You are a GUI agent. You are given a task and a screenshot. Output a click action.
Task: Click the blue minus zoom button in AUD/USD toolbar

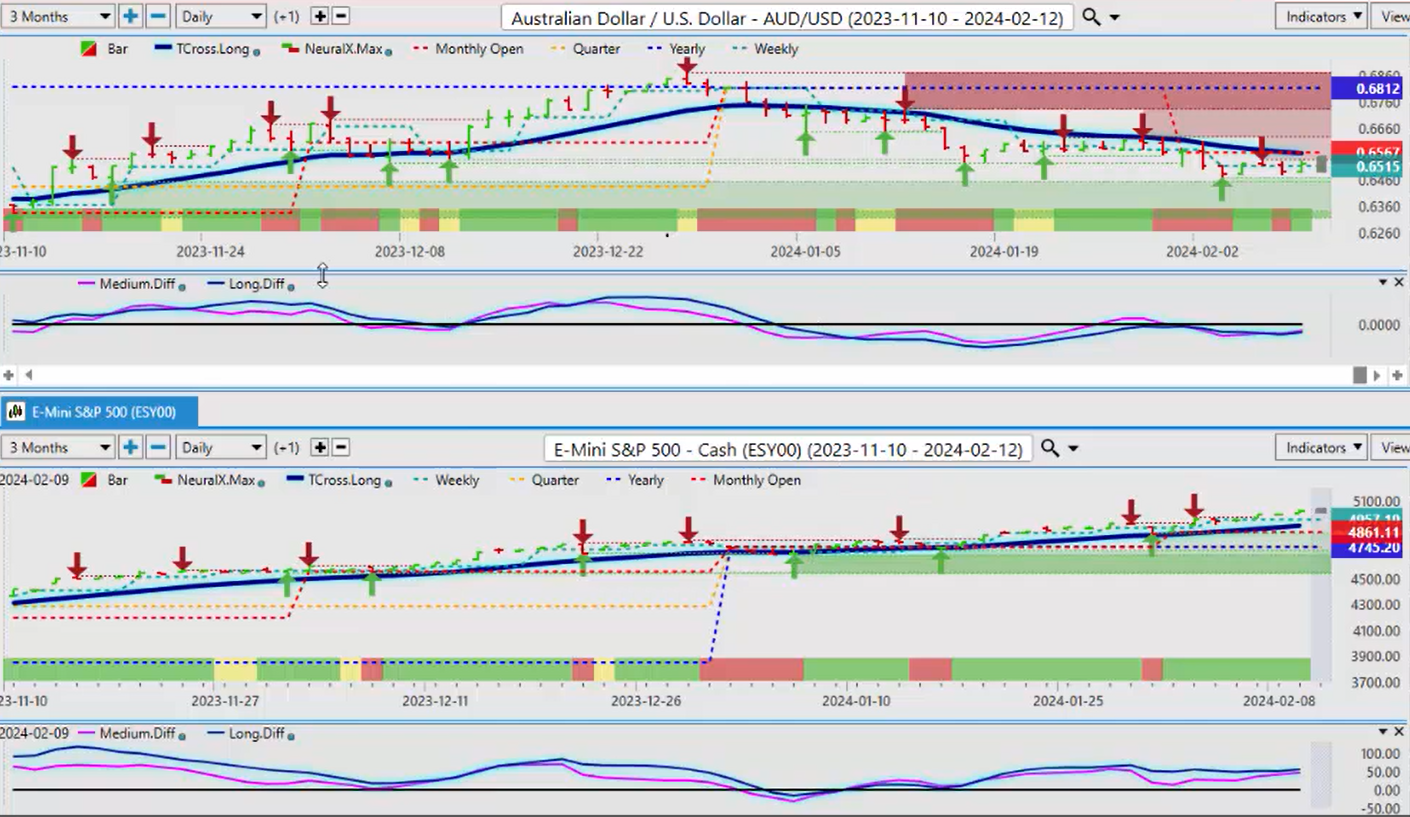(158, 16)
